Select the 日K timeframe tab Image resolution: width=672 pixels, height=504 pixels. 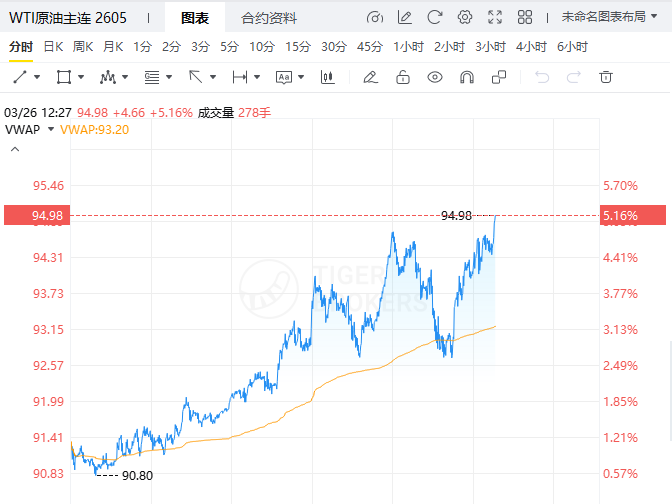(x=53, y=47)
